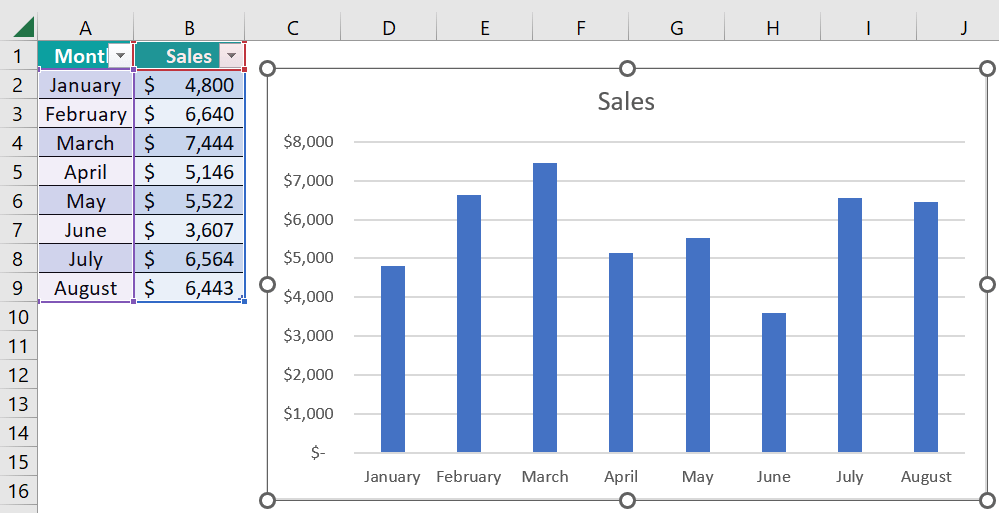Open the Sales column filter dropdown
999x513 pixels.
(232, 56)
